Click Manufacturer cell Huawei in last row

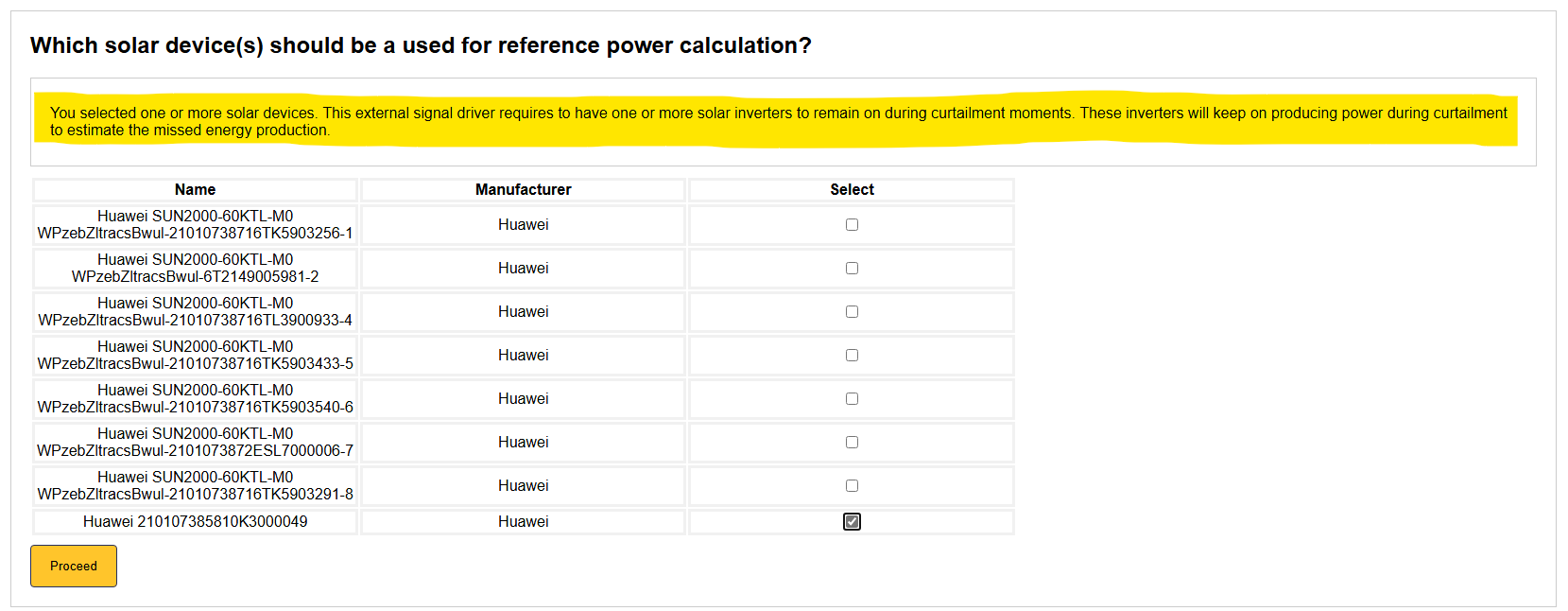click(523, 522)
